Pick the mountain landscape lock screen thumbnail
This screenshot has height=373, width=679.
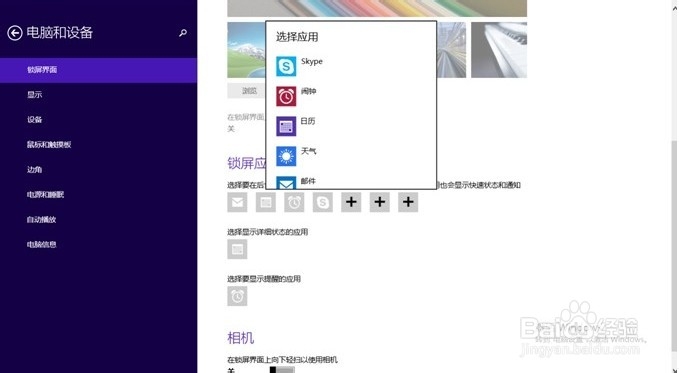(x=246, y=50)
